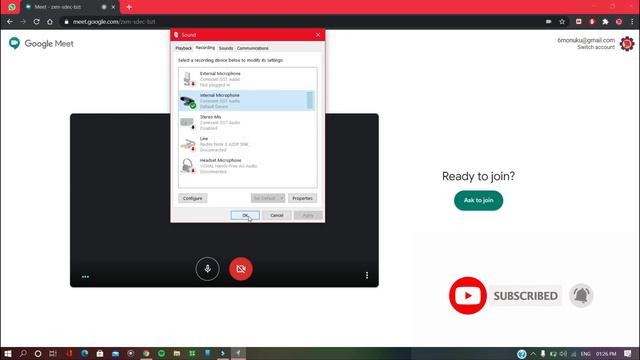Select External Microphone device

tap(247, 79)
